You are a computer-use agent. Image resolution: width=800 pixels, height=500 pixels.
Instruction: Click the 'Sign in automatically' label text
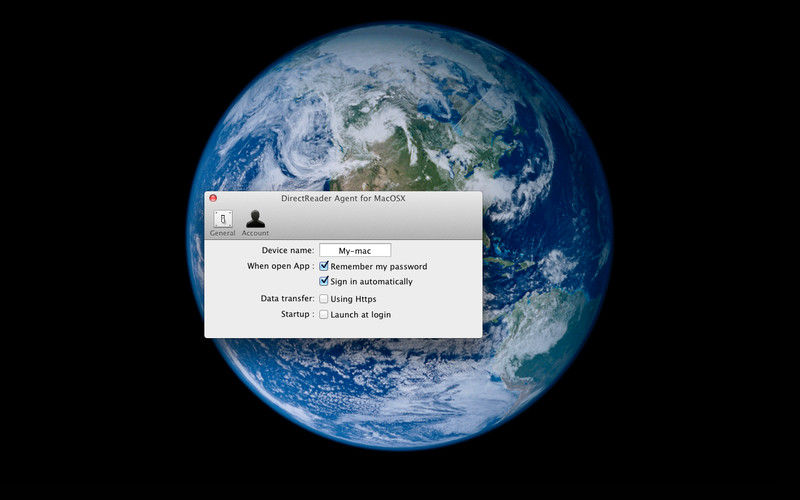pyautogui.click(x=371, y=282)
